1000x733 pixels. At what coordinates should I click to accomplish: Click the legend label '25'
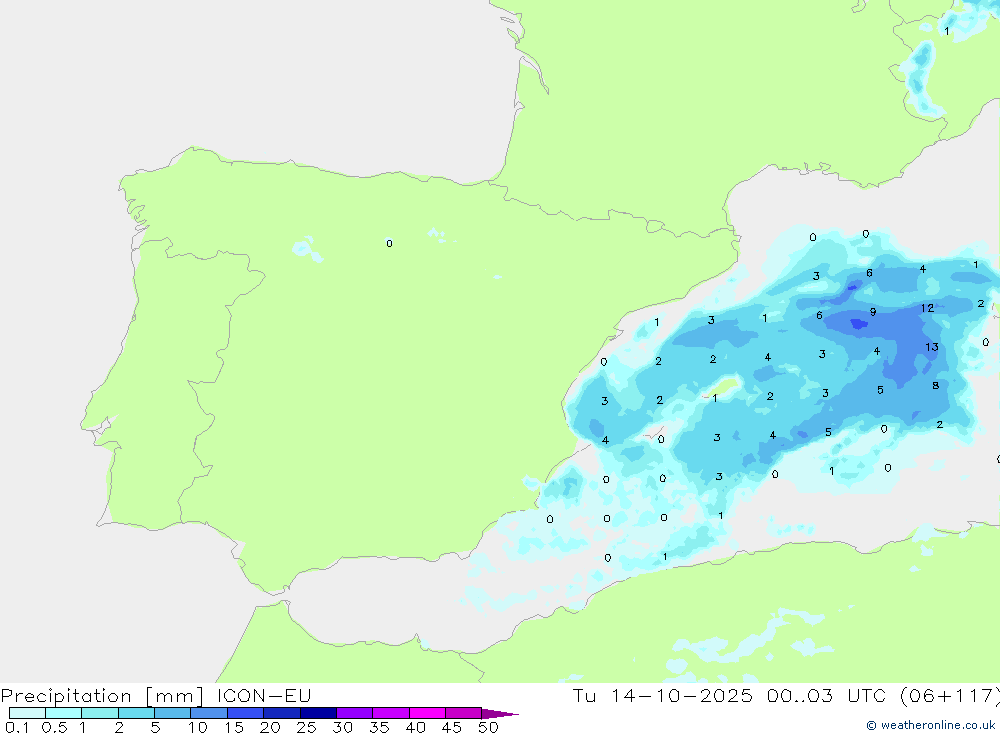306,727
